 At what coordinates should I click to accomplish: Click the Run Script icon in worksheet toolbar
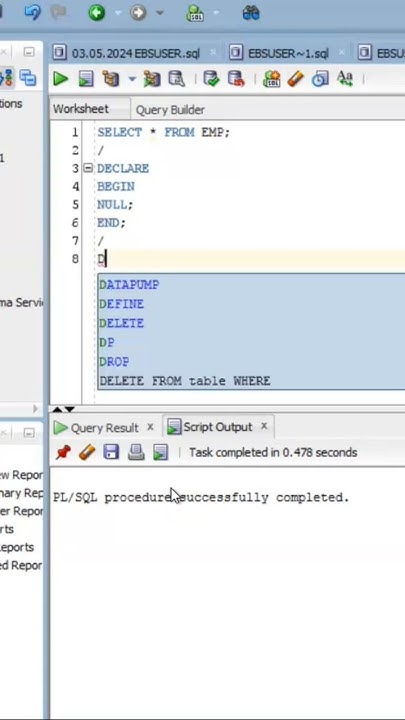[85, 79]
